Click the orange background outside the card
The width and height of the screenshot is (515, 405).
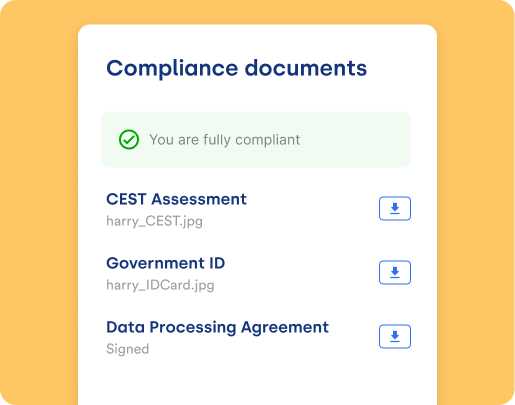(x=38, y=200)
